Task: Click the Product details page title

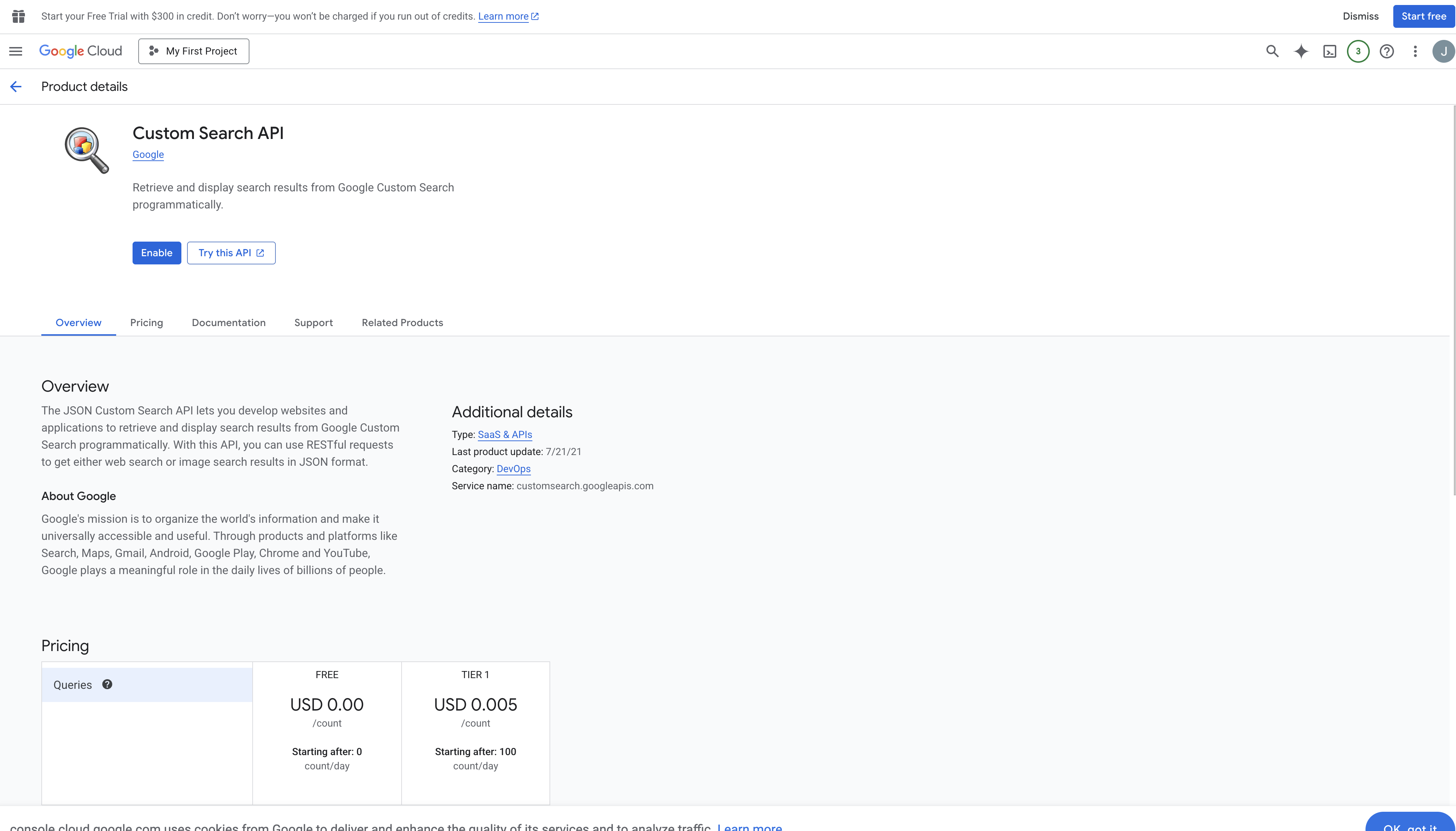Action: coord(84,87)
